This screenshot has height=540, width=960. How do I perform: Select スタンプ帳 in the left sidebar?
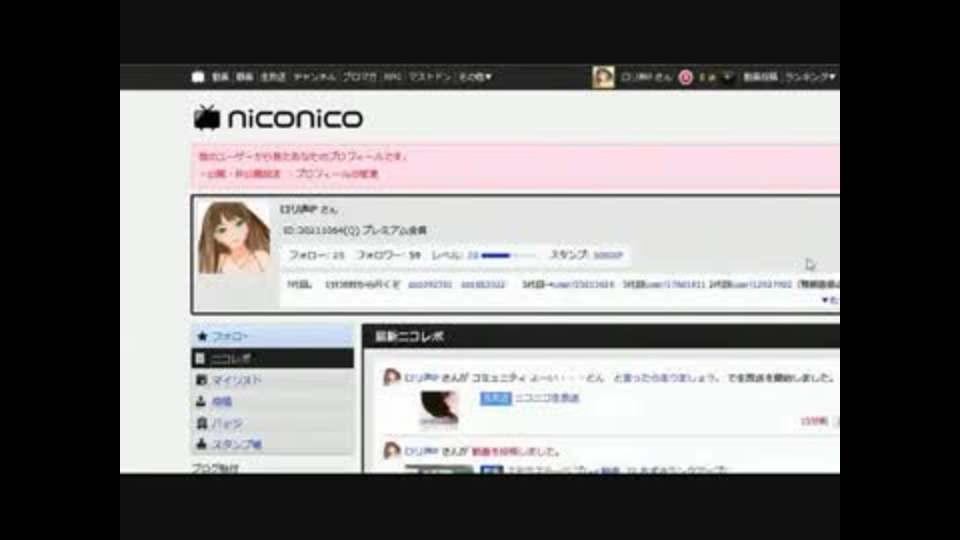click(272, 444)
